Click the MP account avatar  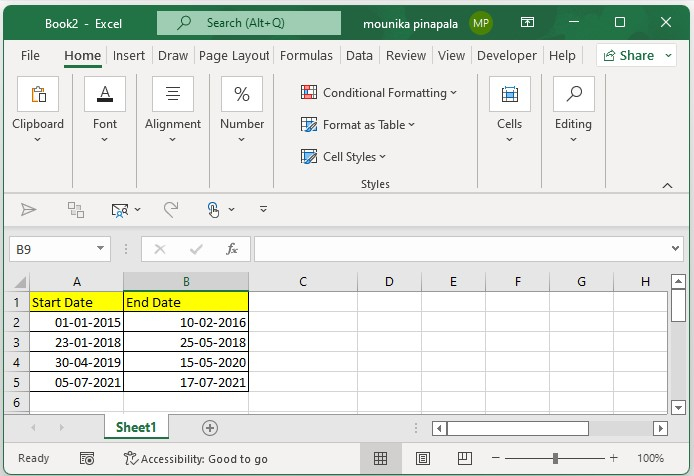[x=481, y=23]
